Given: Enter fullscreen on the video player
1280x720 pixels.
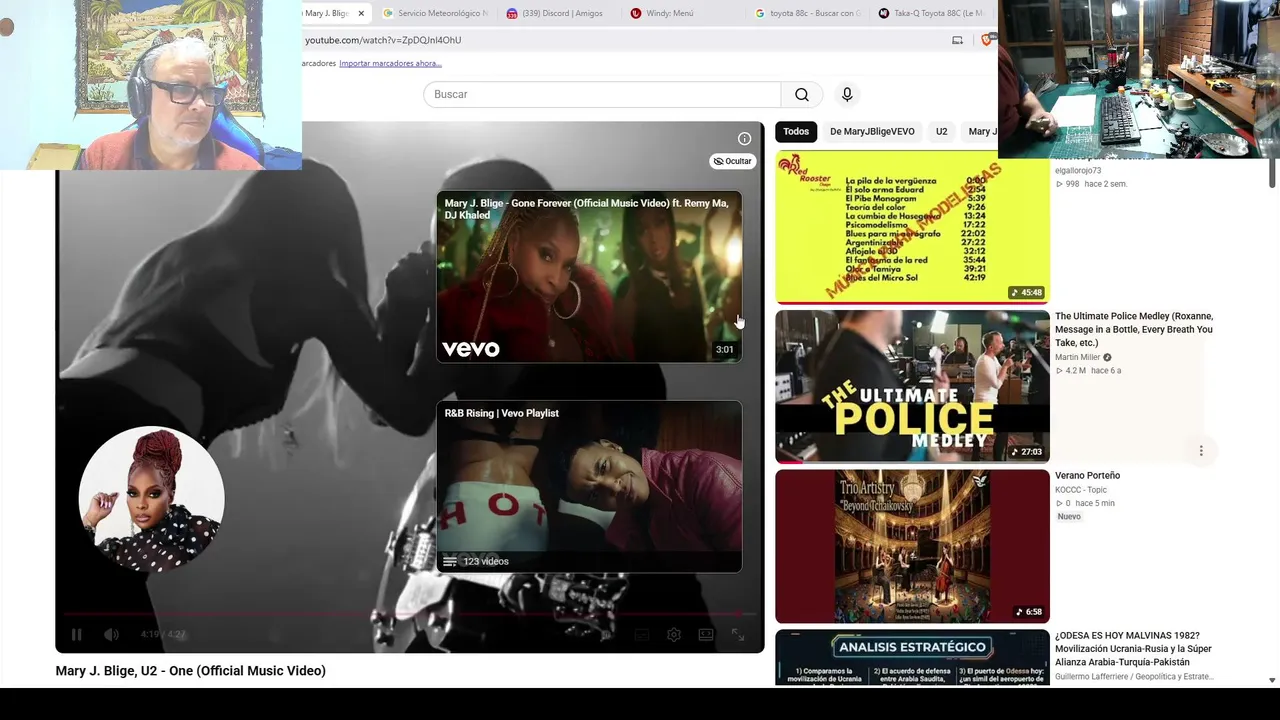Looking at the screenshot, I should pyautogui.click(x=738, y=634).
